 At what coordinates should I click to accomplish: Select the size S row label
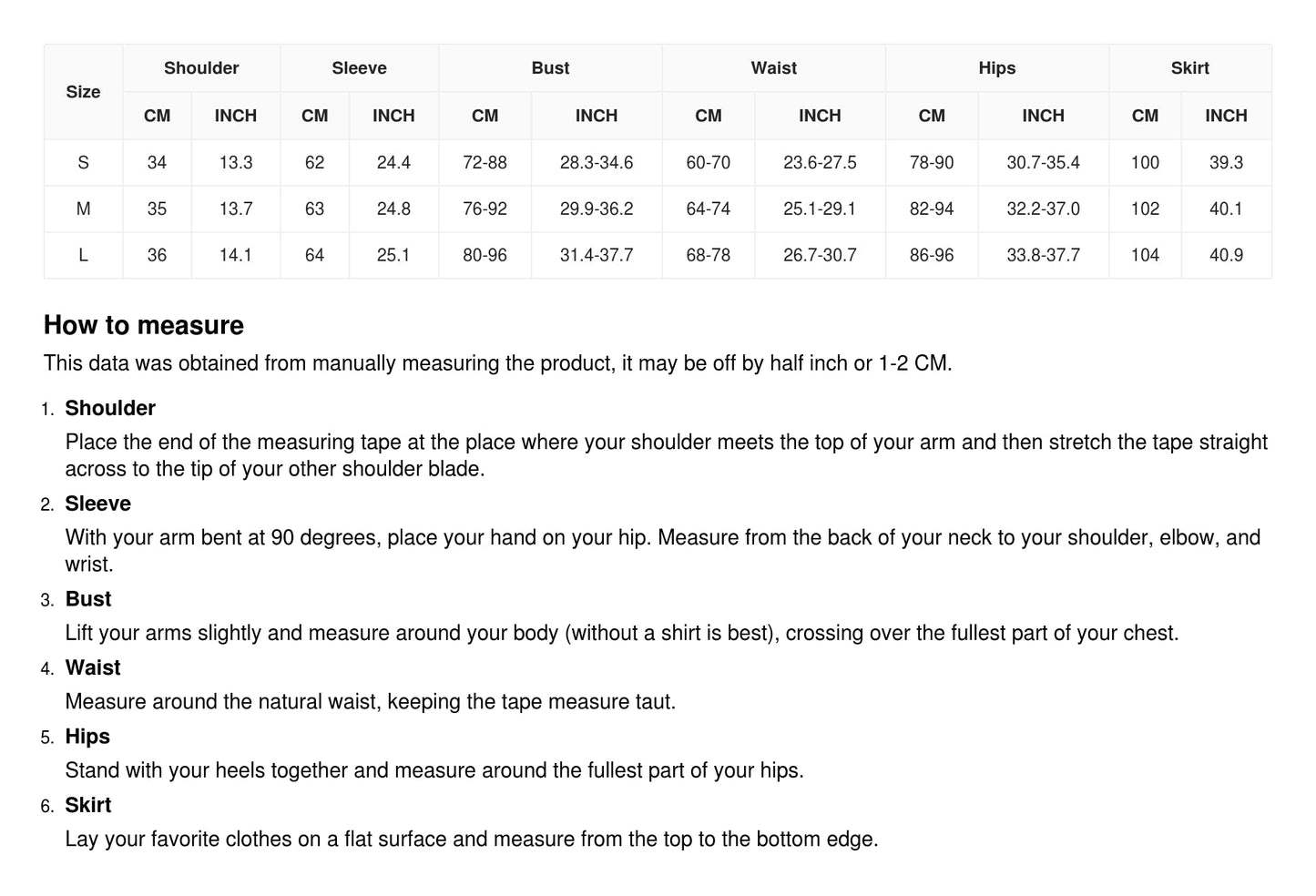[83, 163]
